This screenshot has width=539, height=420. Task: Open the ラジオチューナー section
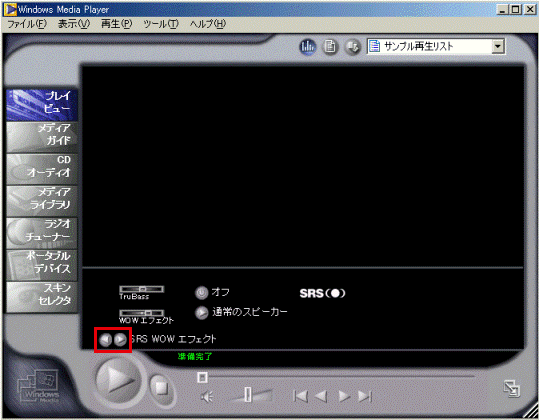pos(42,233)
